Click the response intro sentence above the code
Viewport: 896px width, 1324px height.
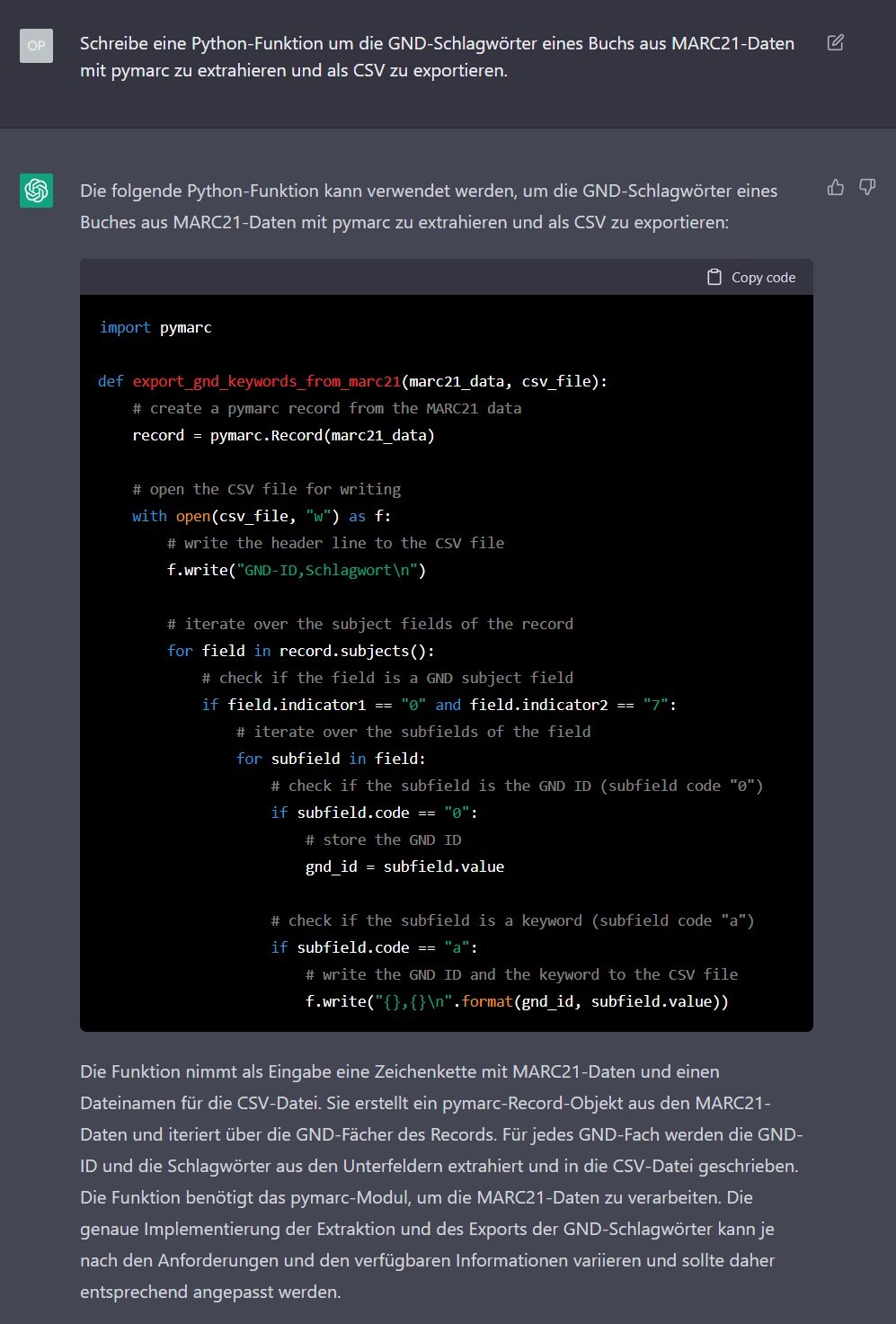pyautogui.click(x=429, y=206)
